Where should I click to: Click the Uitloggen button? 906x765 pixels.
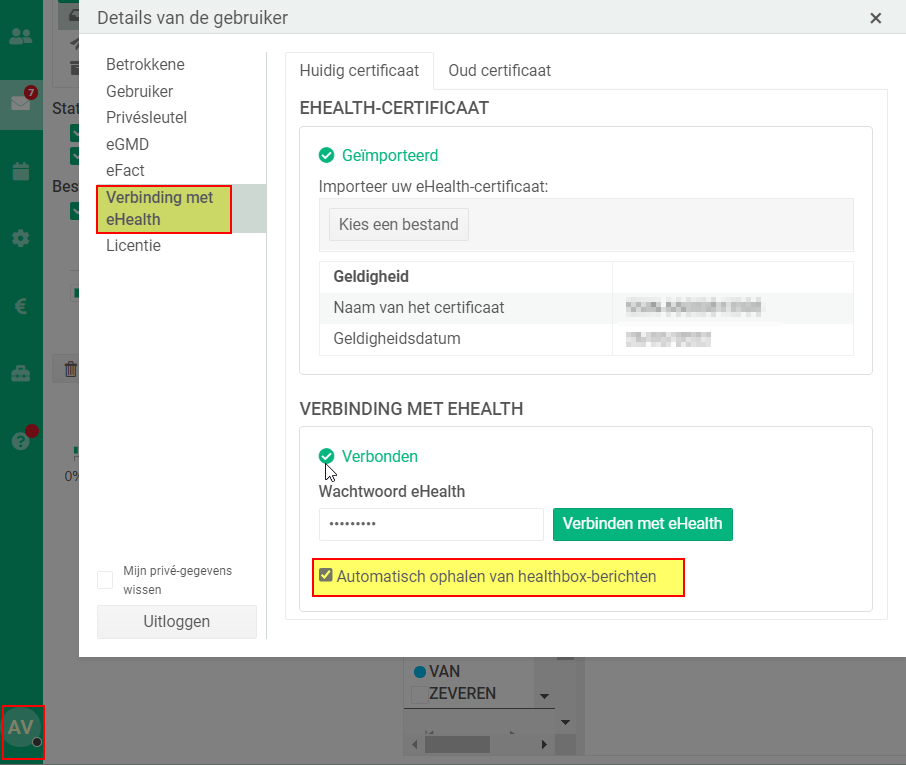(x=176, y=621)
